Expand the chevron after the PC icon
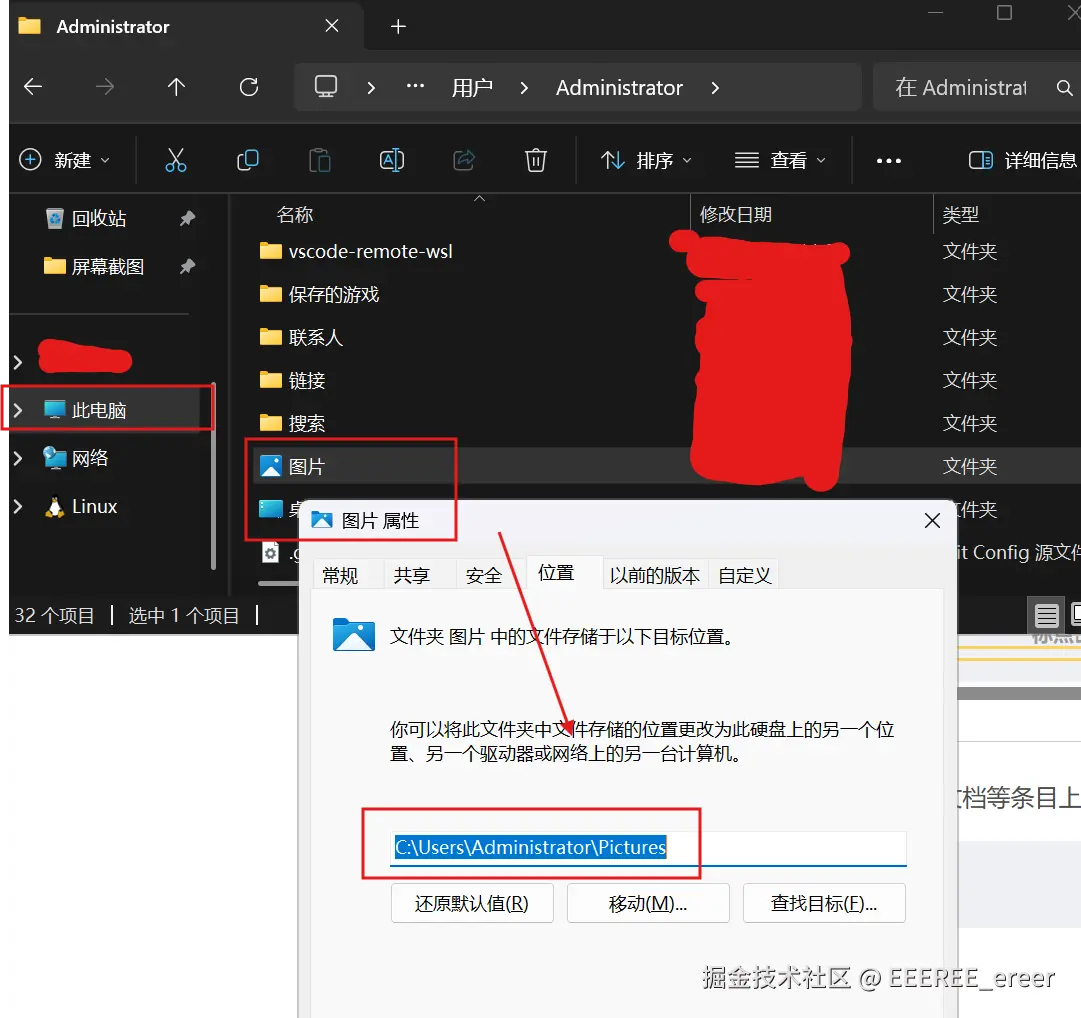Screen dimensions: 1081x1018 coord(371,88)
